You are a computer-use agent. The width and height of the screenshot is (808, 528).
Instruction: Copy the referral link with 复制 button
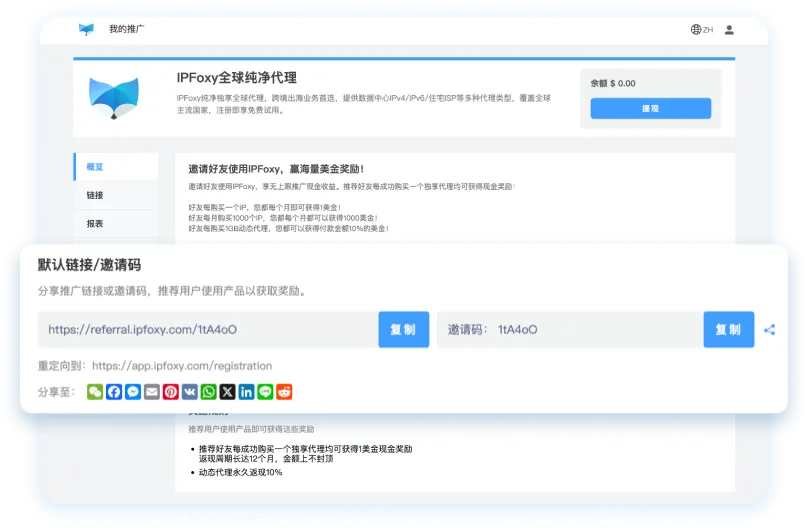coord(403,330)
